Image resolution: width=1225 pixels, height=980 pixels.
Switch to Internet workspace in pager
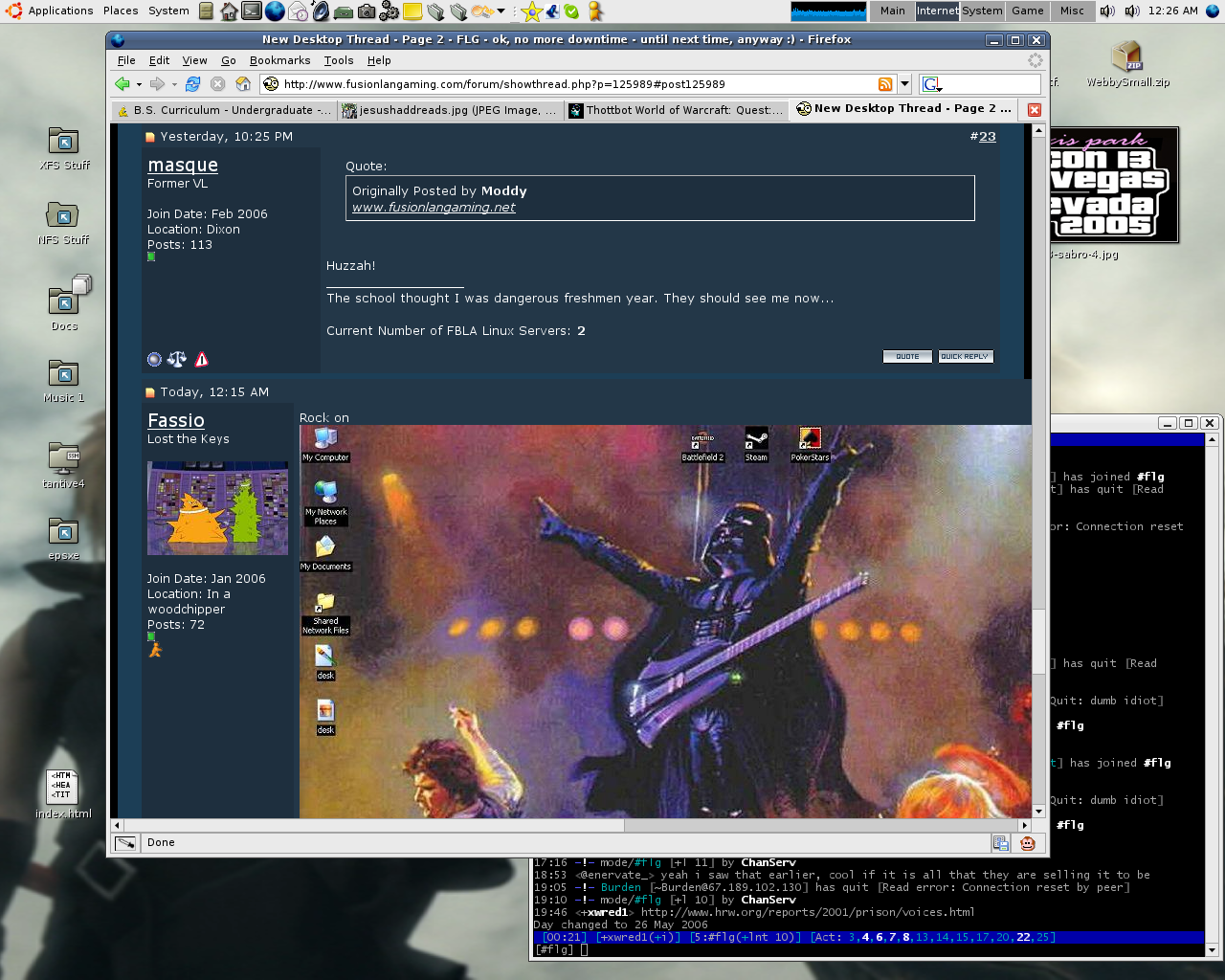click(x=938, y=11)
